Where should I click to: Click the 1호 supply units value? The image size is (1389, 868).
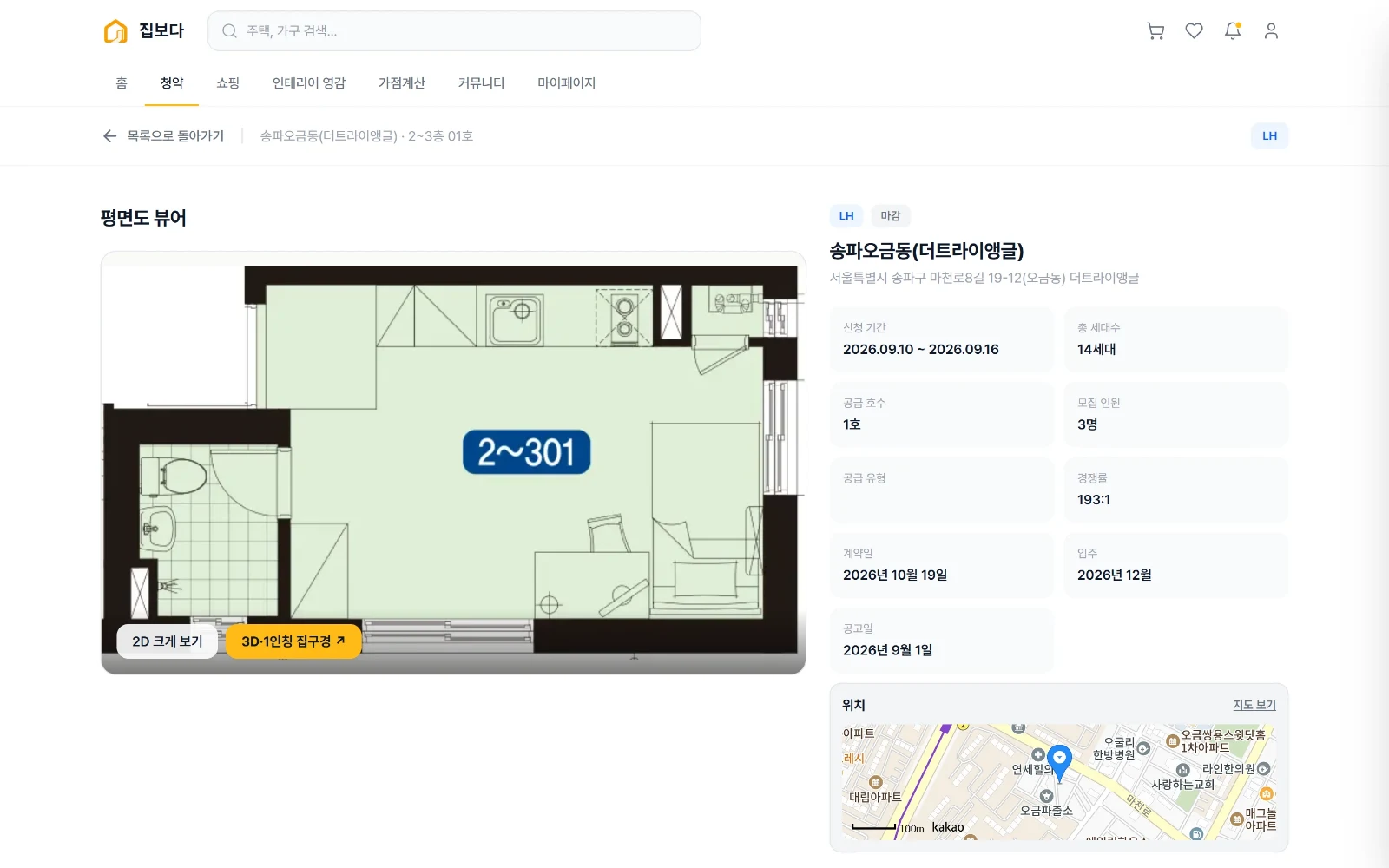852,424
